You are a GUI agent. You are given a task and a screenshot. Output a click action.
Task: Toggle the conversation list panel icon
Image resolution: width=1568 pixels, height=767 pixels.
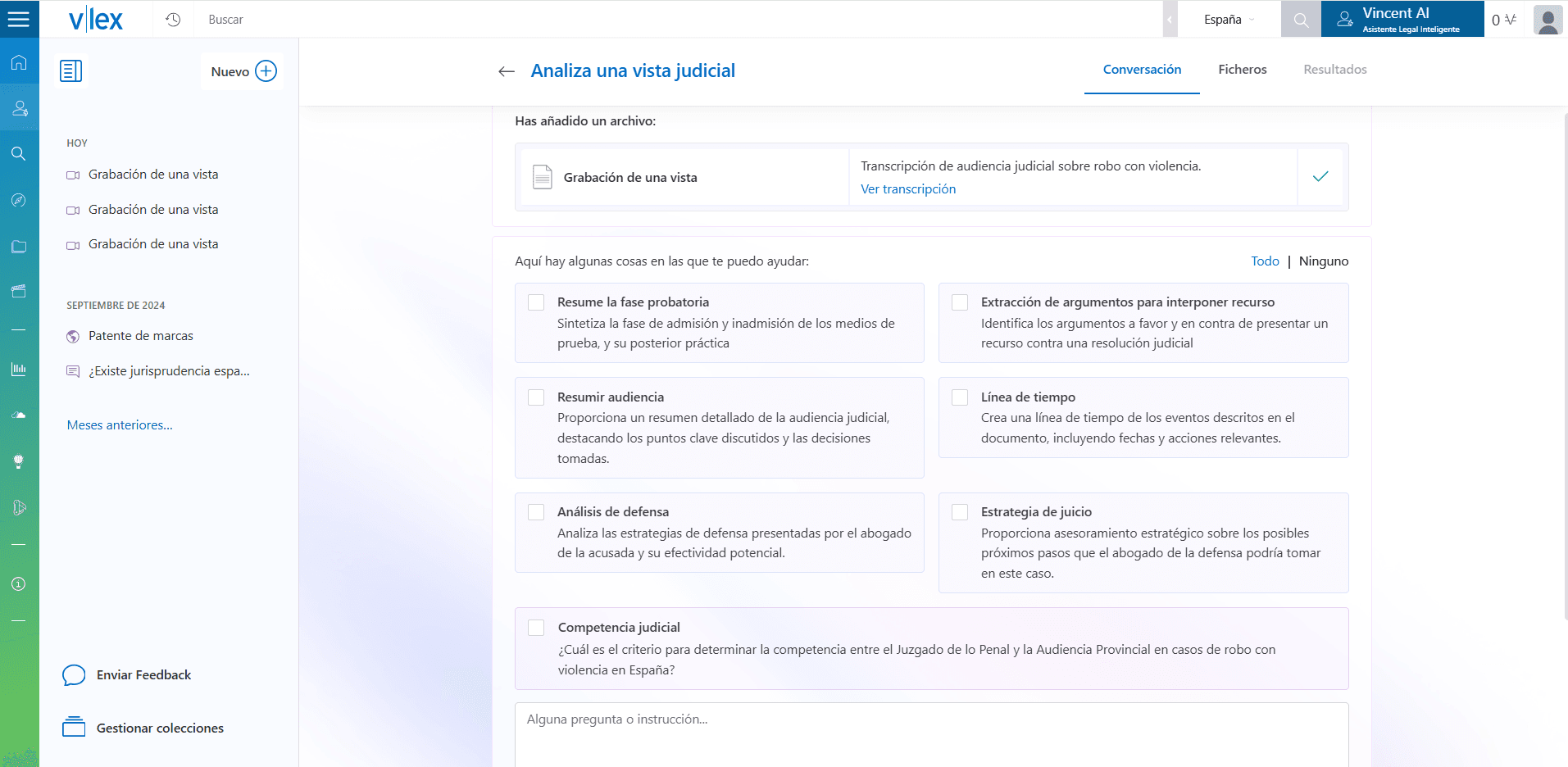(x=71, y=71)
